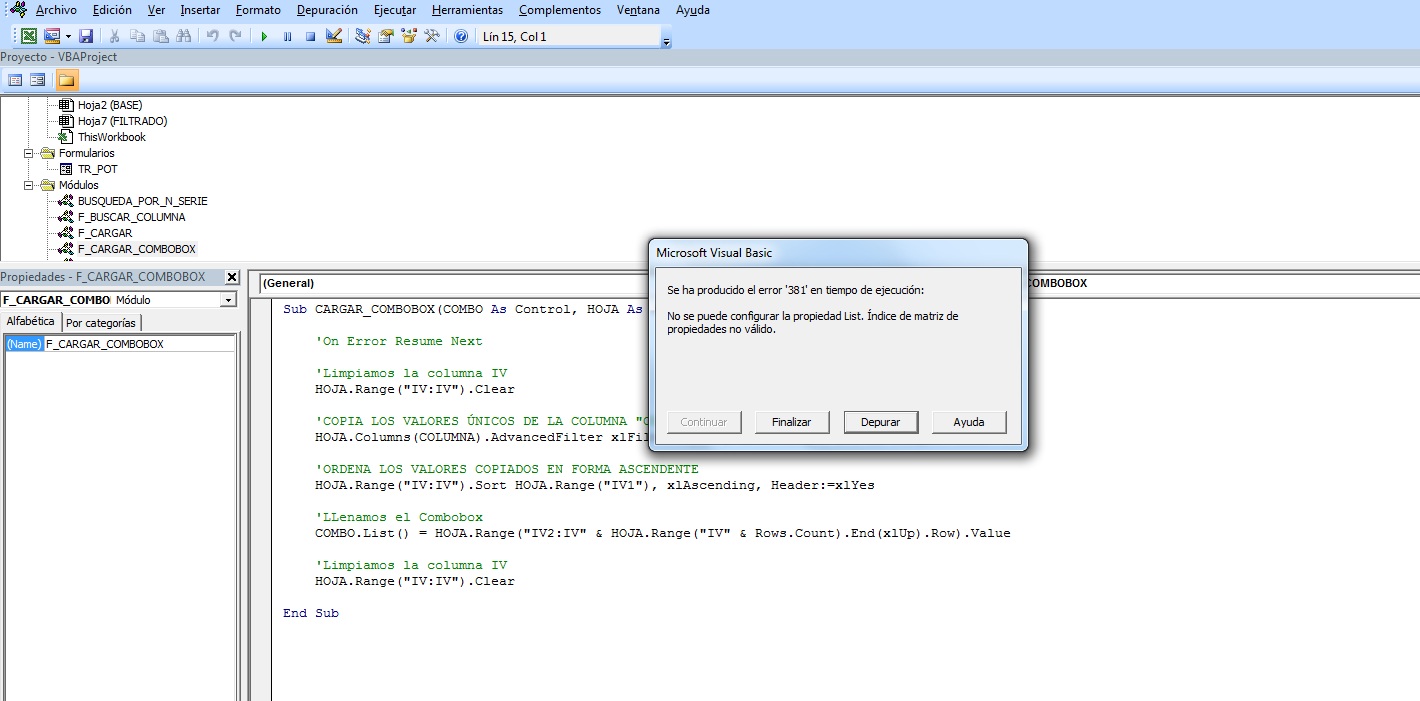Click the Redo arrow icon
Viewport: 1420px width, 701px height.
(x=235, y=36)
